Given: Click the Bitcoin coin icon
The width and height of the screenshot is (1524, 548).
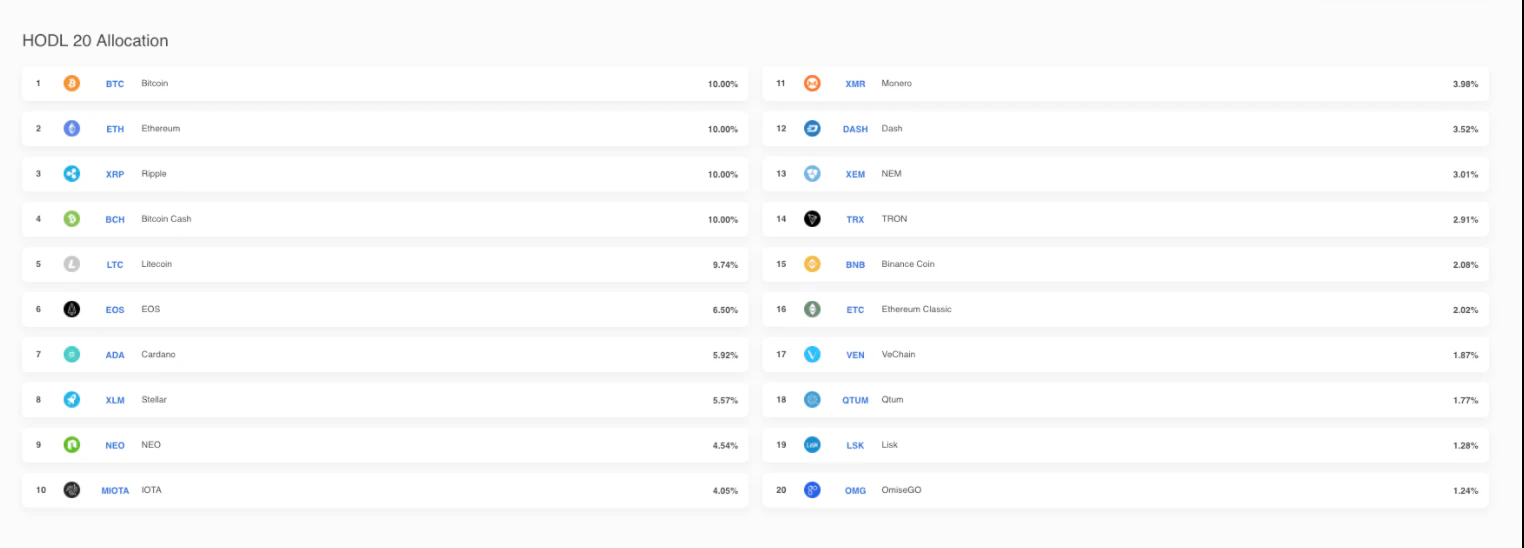Looking at the screenshot, I should 72,84.
